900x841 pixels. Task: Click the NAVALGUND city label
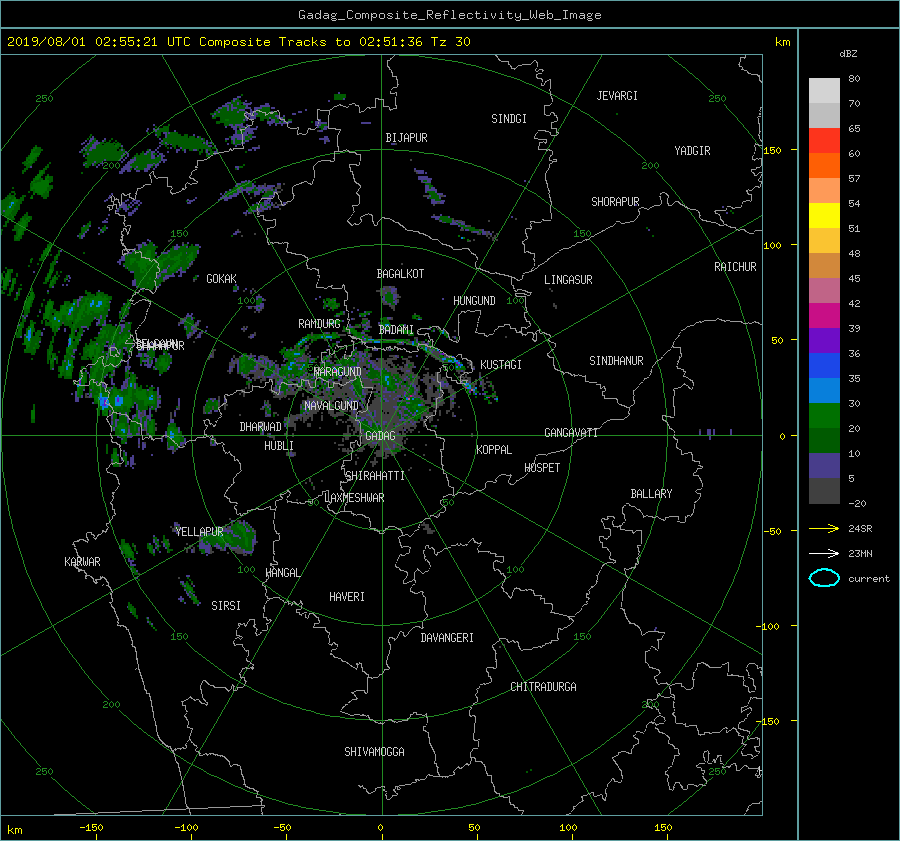331,406
